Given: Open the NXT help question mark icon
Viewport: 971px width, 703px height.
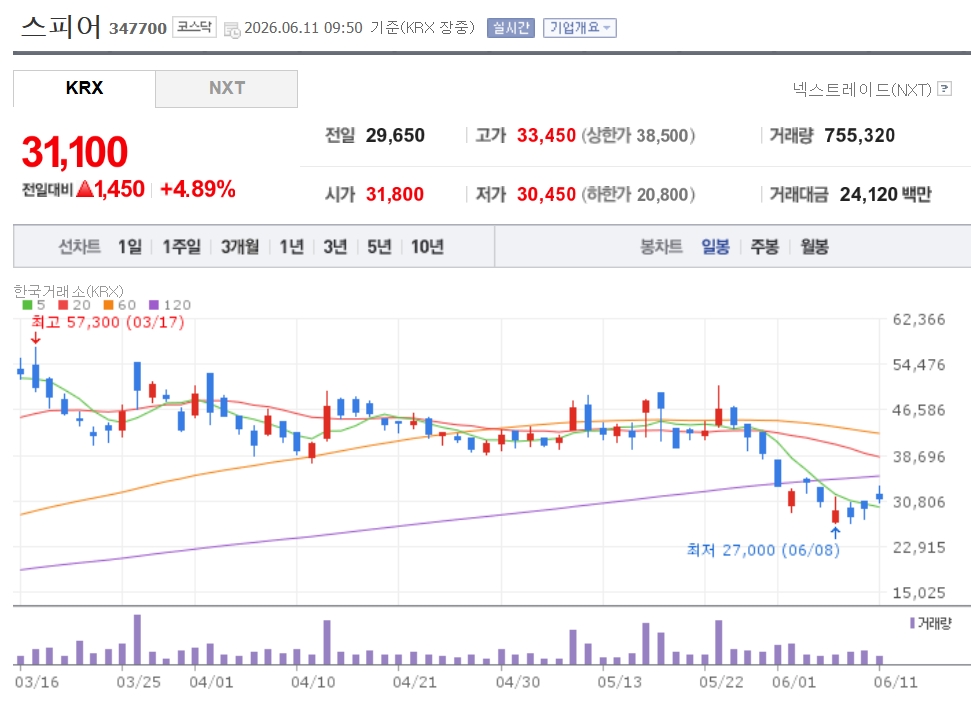Looking at the screenshot, I should (x=944, y=89).
